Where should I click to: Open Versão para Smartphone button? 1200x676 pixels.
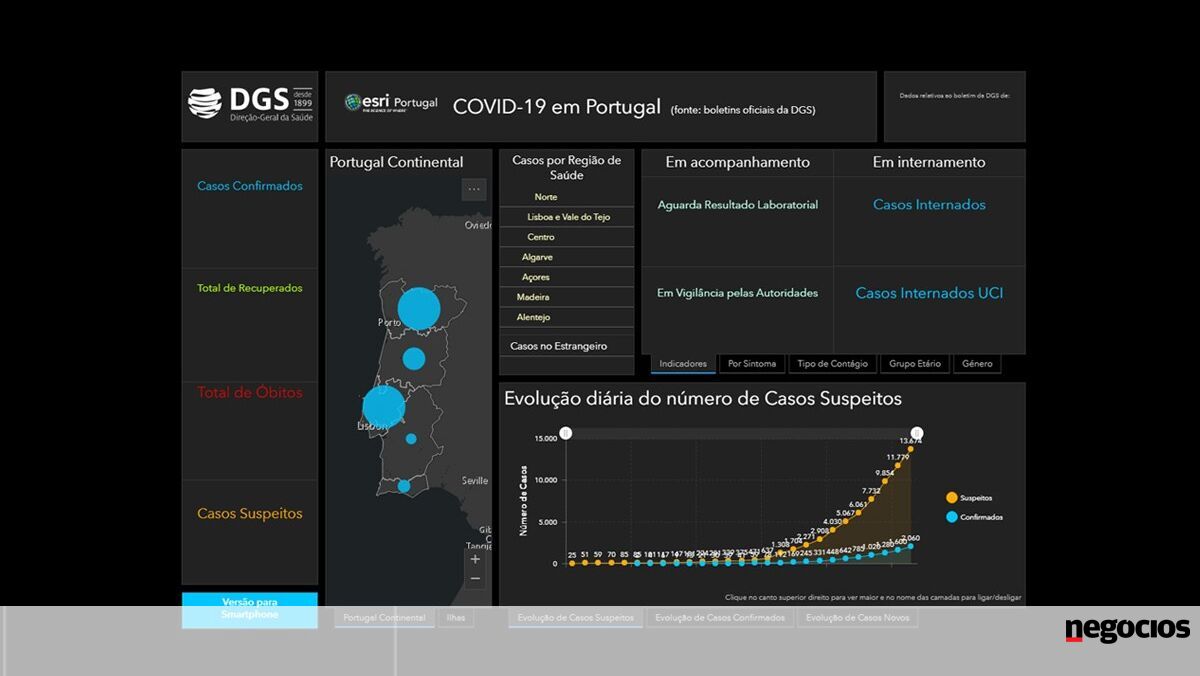pos(250,609)
